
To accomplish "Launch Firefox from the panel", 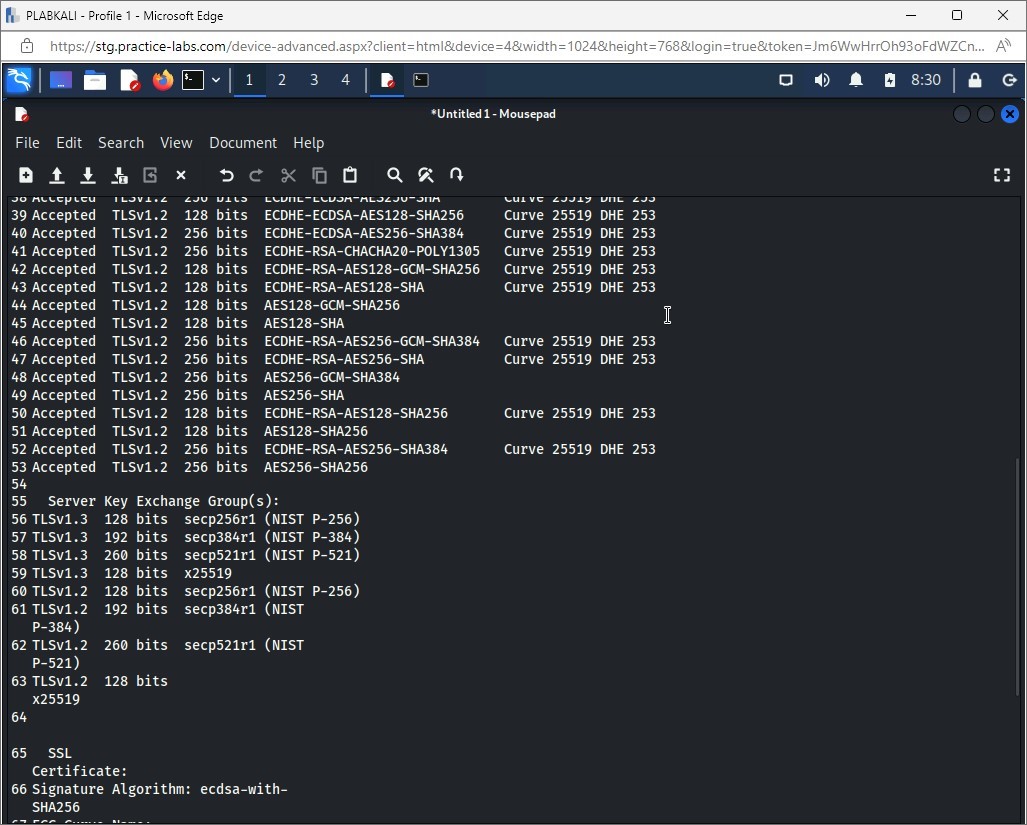I will coord(162,80).
